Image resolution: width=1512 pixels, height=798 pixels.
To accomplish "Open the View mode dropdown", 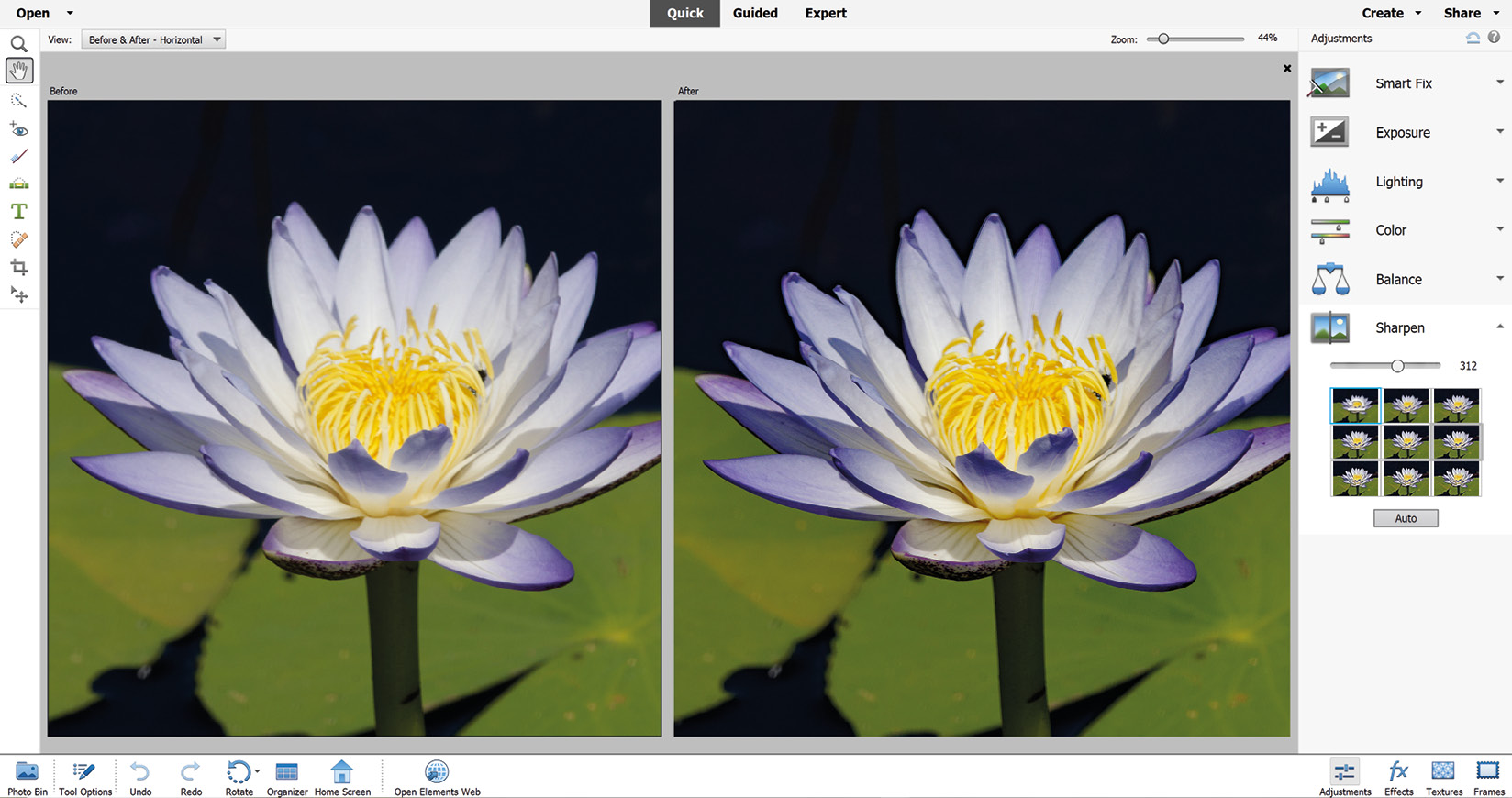I will [153, 39].
